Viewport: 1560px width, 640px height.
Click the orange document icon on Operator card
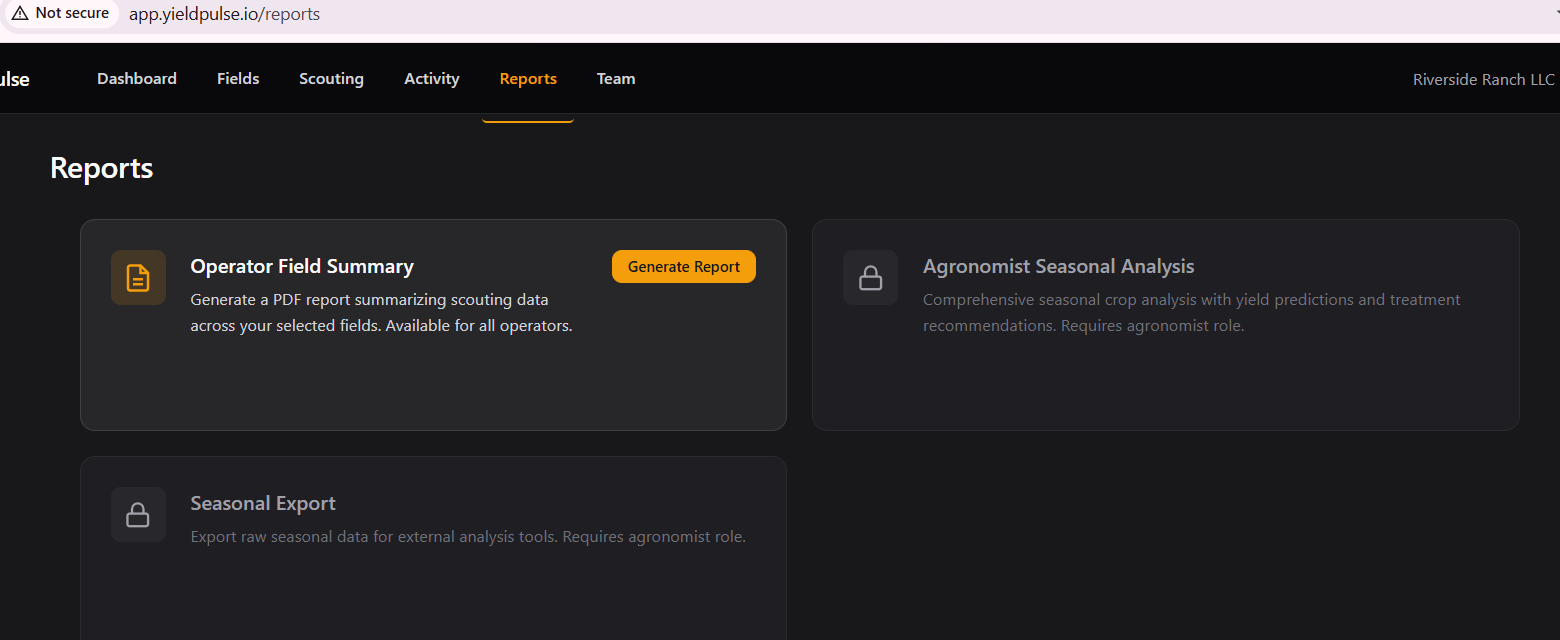click(x=138, y=278)
